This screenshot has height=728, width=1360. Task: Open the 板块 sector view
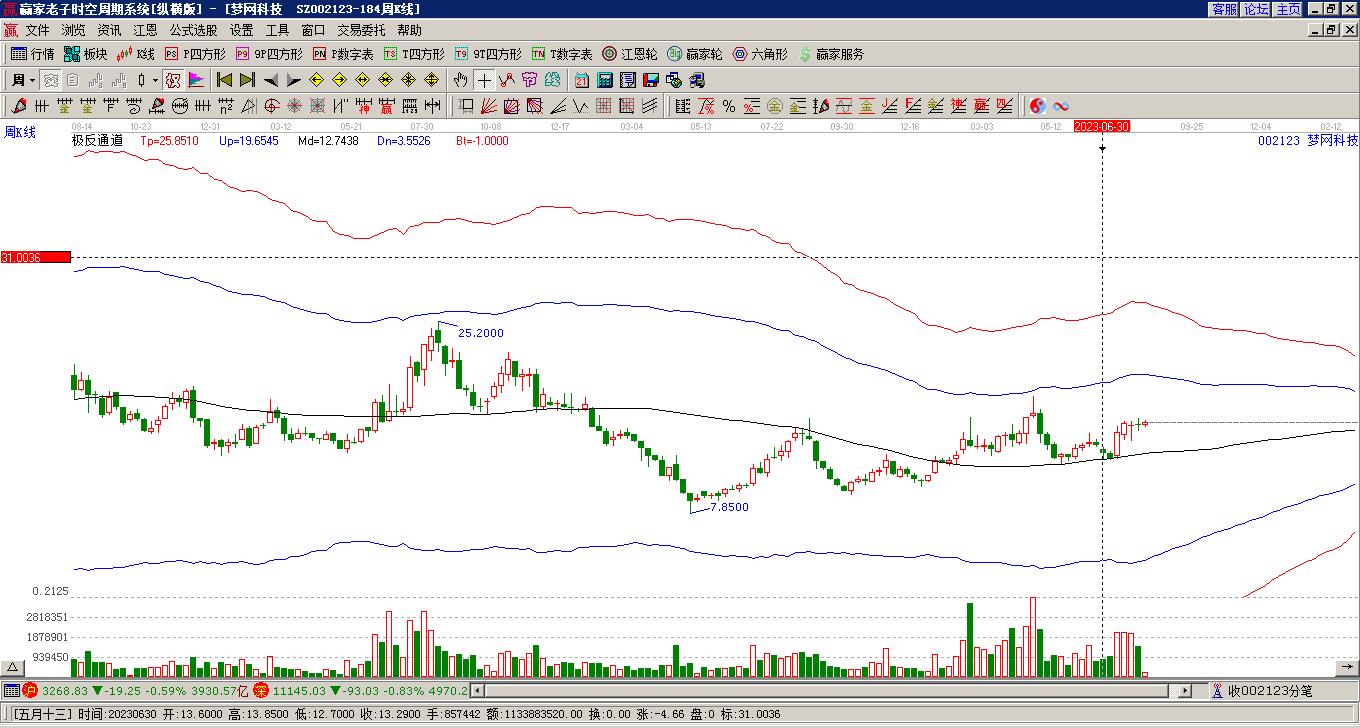tap(85, 54)
